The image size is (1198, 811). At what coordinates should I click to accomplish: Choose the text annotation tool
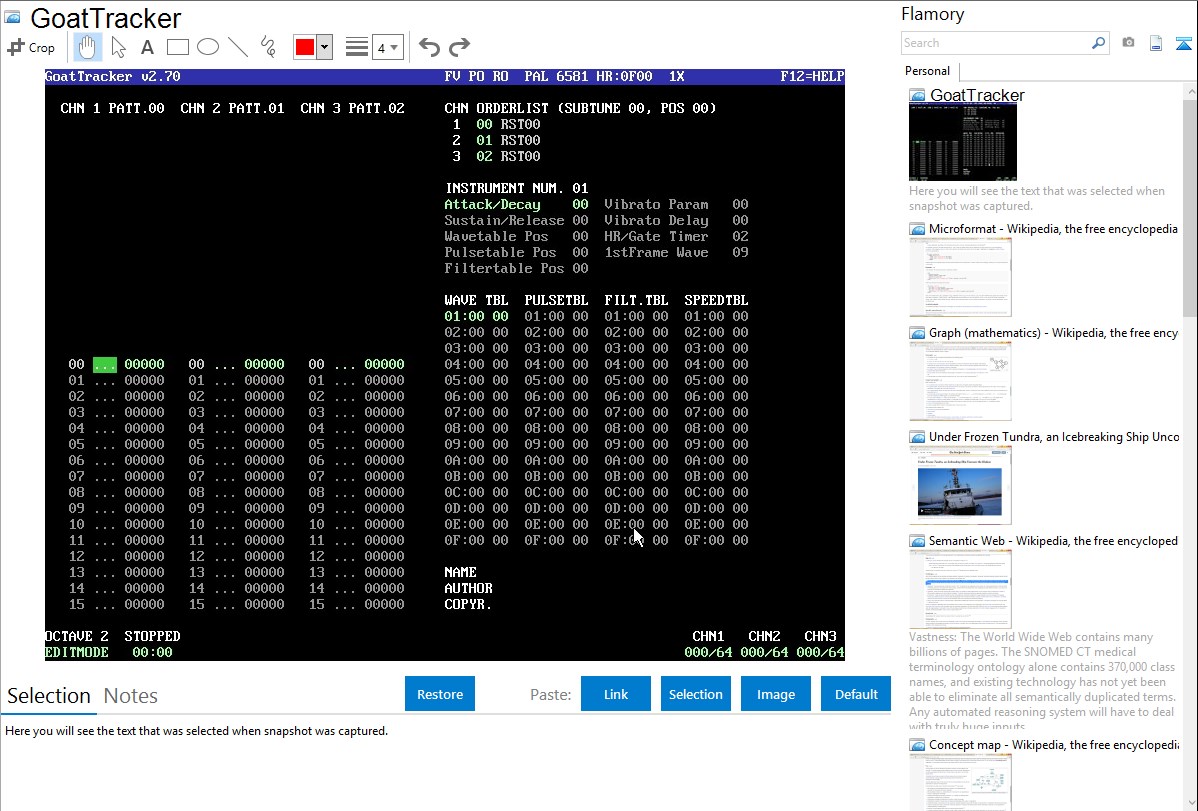pos(147,47)
